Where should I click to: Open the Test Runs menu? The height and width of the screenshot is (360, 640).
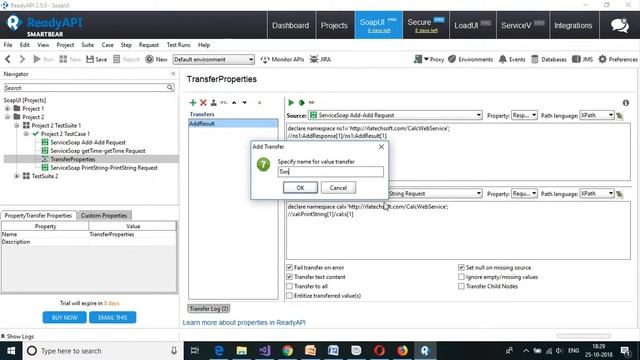[178, 45]
